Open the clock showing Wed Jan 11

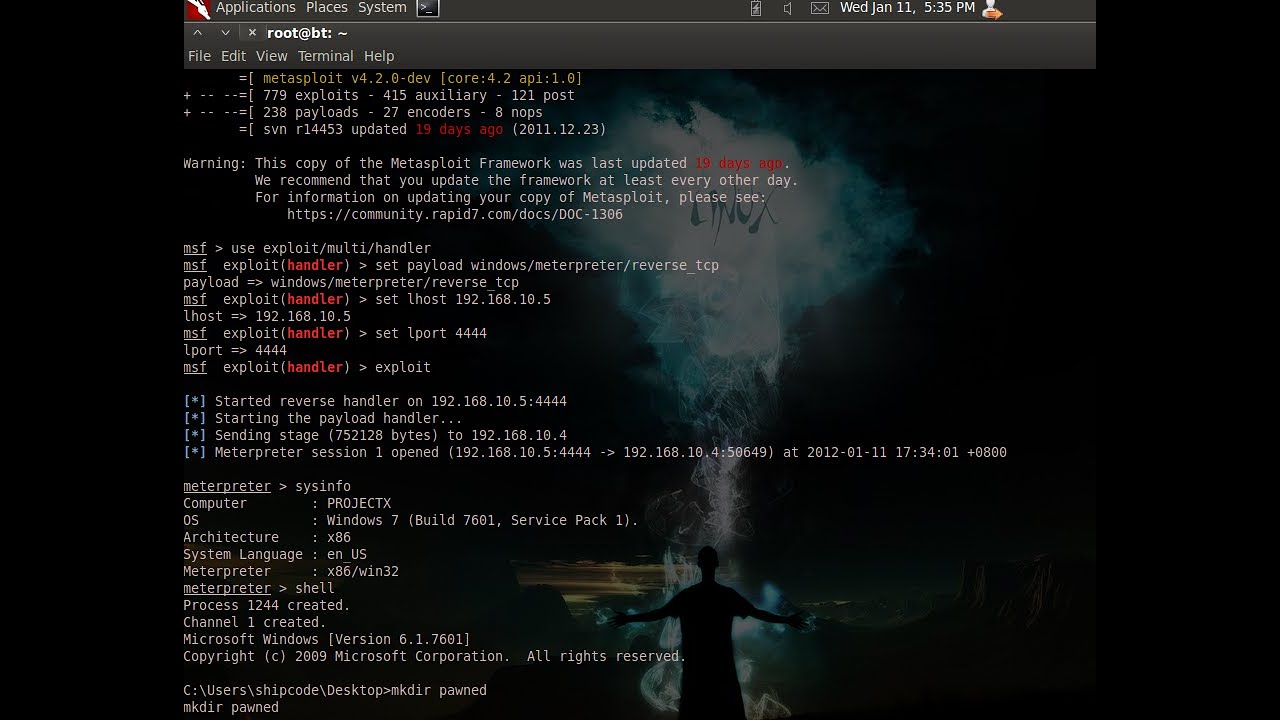tap(907, 8)
